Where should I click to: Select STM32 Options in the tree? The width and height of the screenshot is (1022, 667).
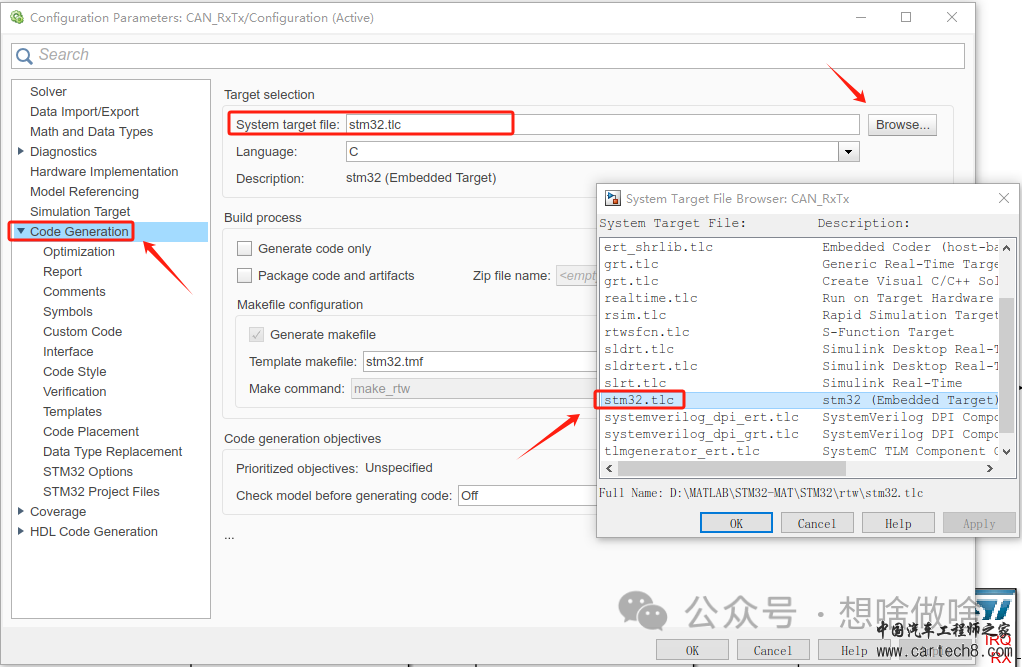88,472
